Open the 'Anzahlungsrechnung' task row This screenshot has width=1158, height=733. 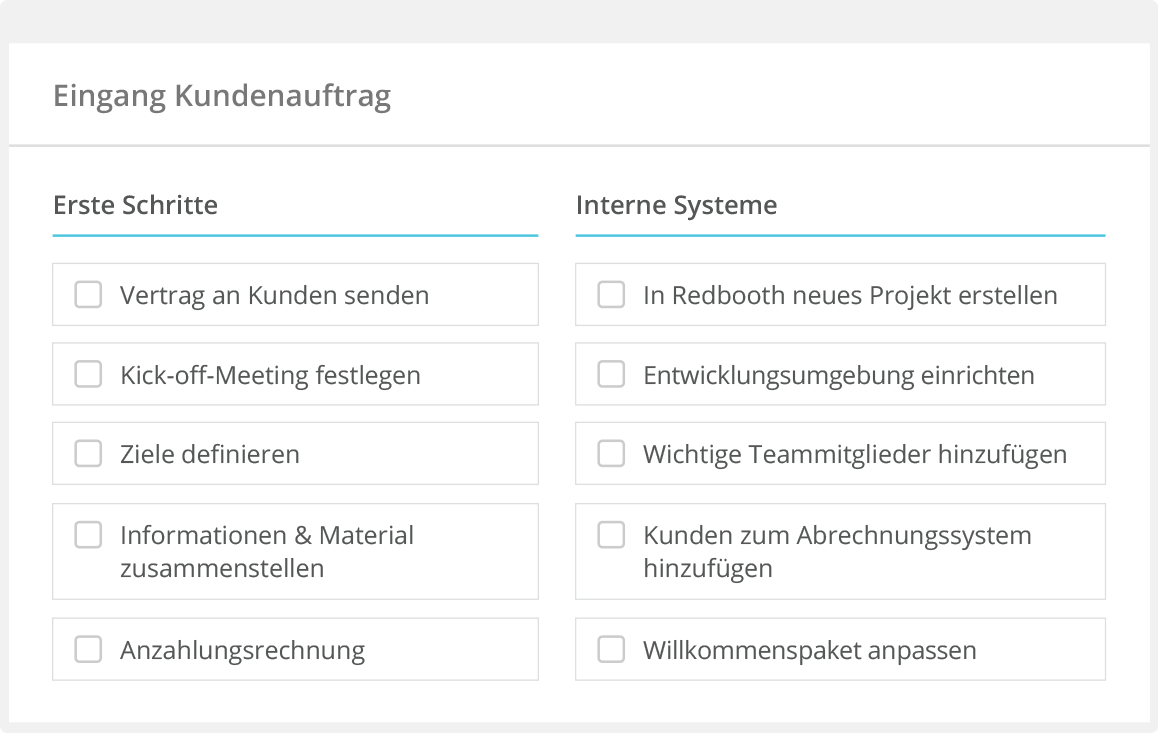coord(295,649)
